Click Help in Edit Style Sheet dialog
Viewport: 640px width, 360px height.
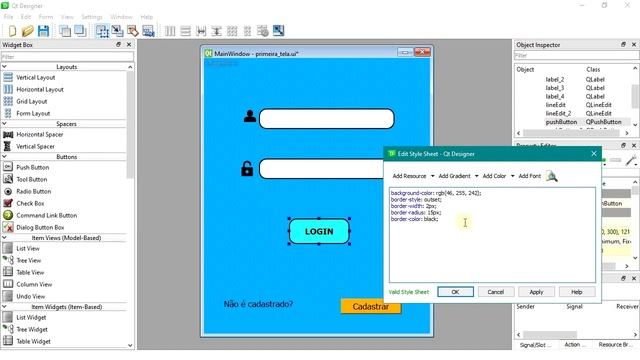[x=577, y=292]
